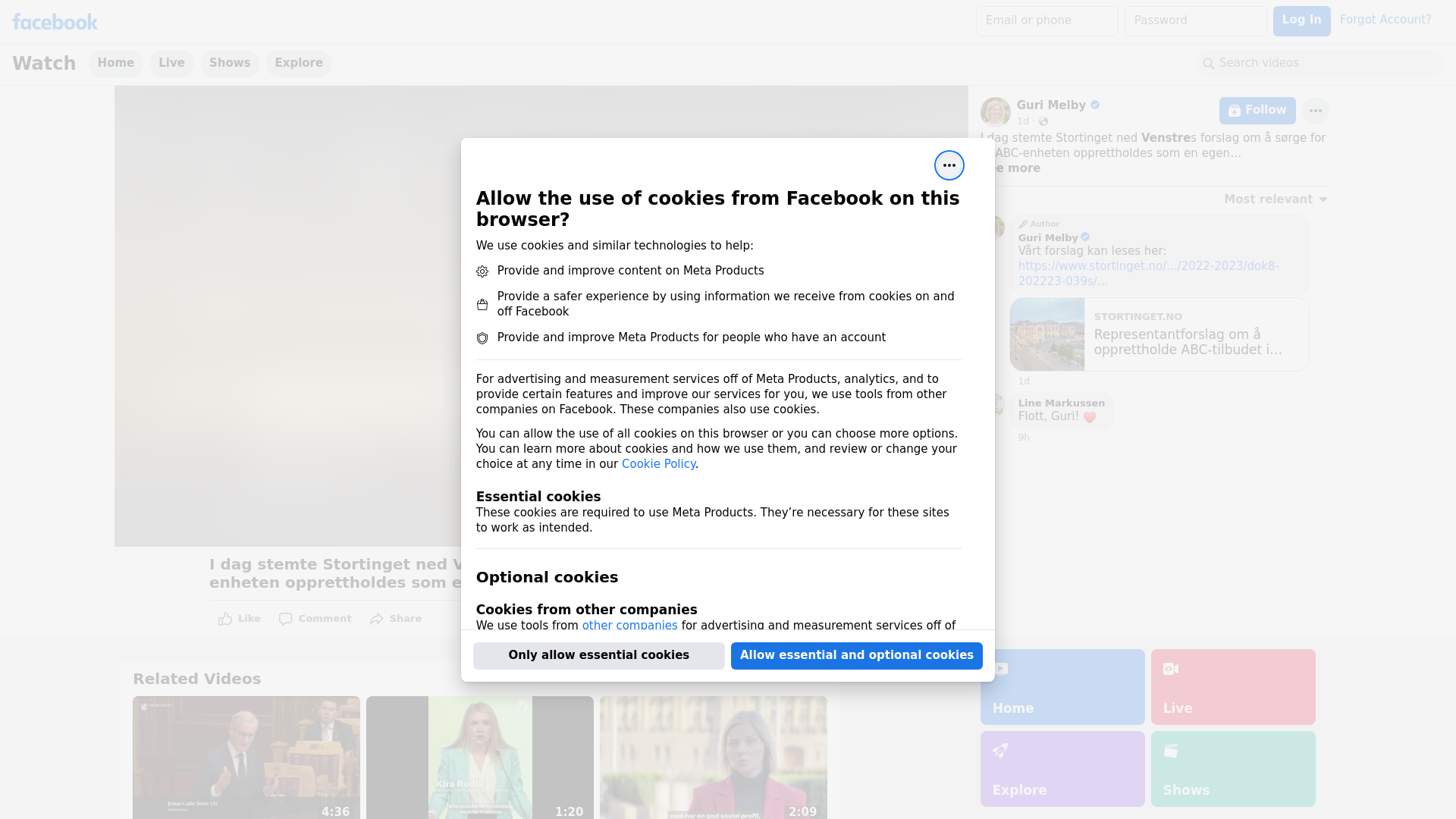Expand the Most relevant comment sorting
Screen dimensions: 1456x819
(1276, 199)
